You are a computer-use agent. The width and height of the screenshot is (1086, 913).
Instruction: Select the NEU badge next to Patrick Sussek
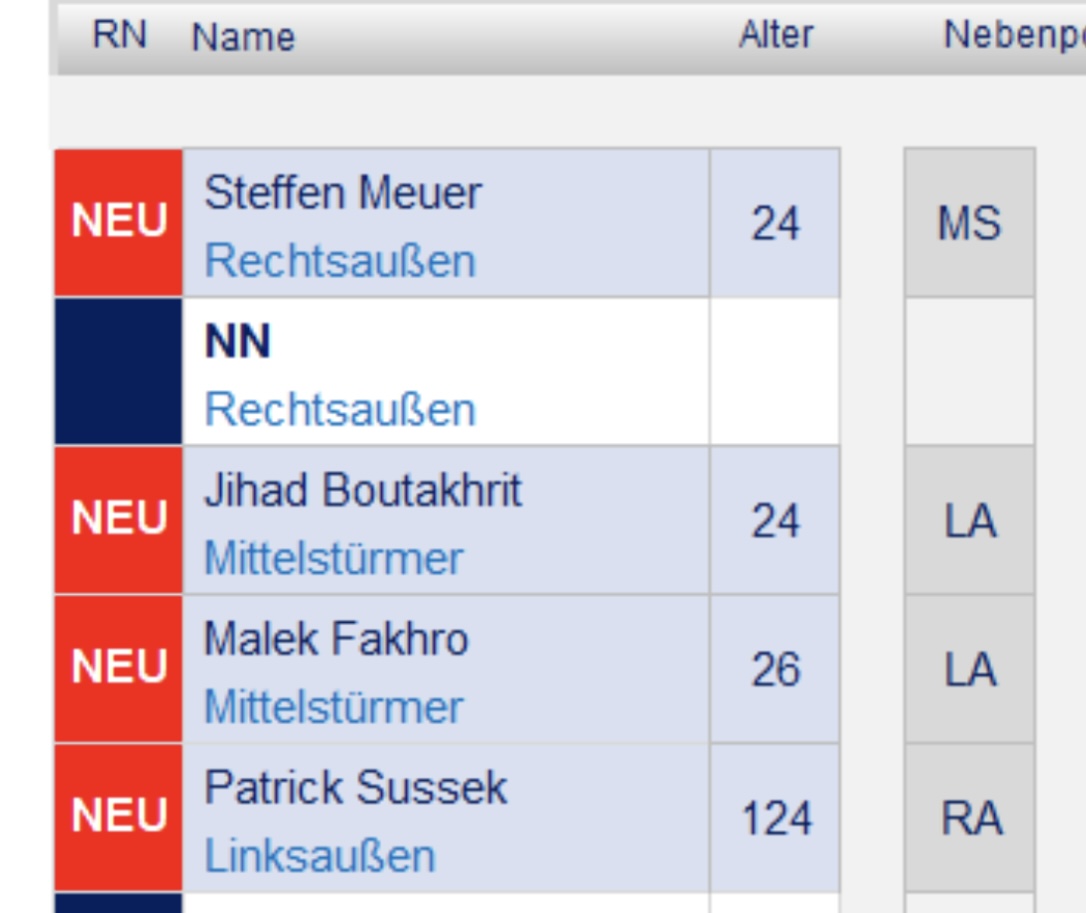coord(118,817)
